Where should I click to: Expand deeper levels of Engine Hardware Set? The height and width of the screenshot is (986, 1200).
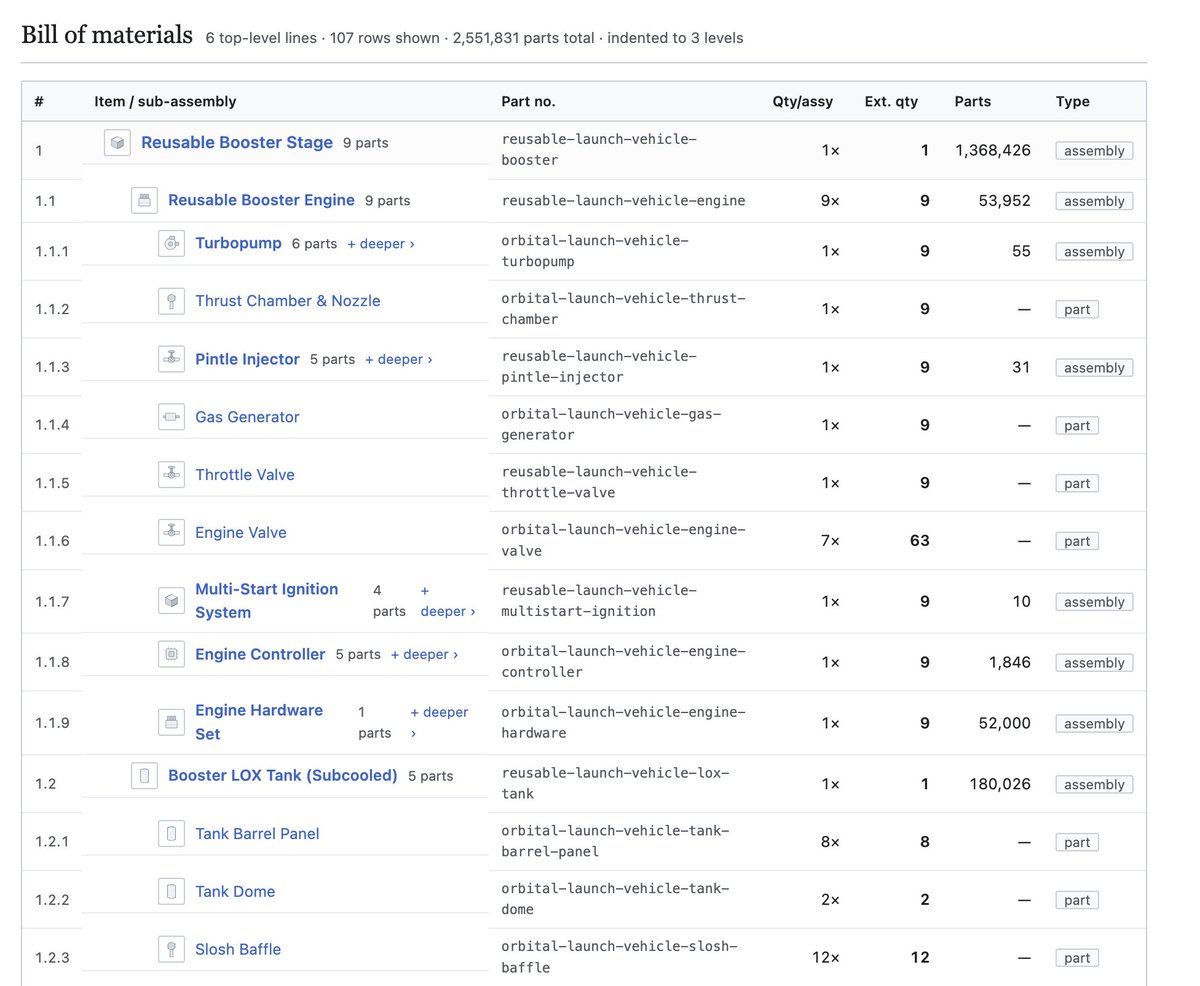pos(439,722)
